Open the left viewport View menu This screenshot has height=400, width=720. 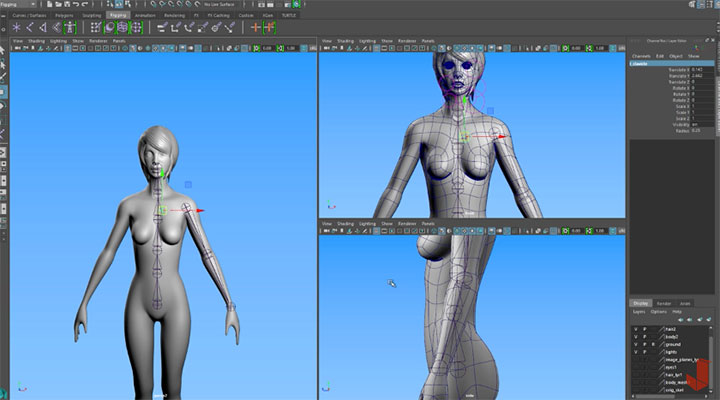(x=17, y=41)
